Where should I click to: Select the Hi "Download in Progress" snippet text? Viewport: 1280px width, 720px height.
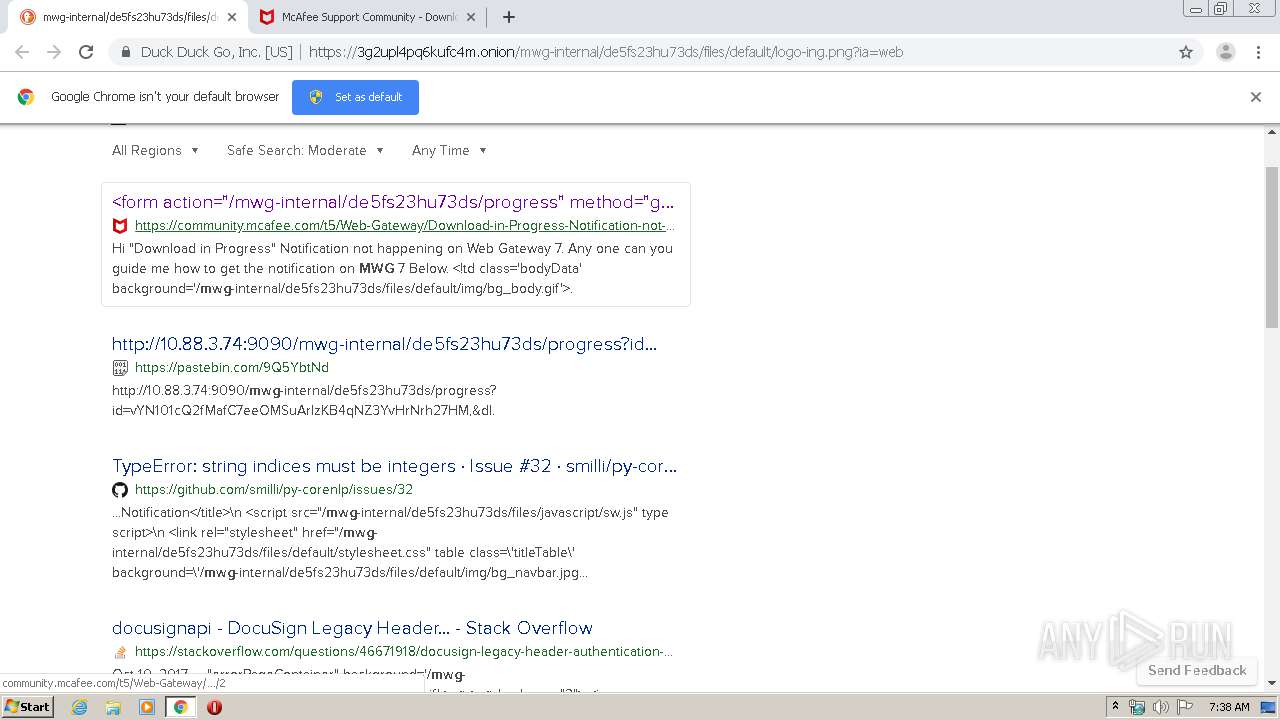pyautogui.click(x=392, y=268)
